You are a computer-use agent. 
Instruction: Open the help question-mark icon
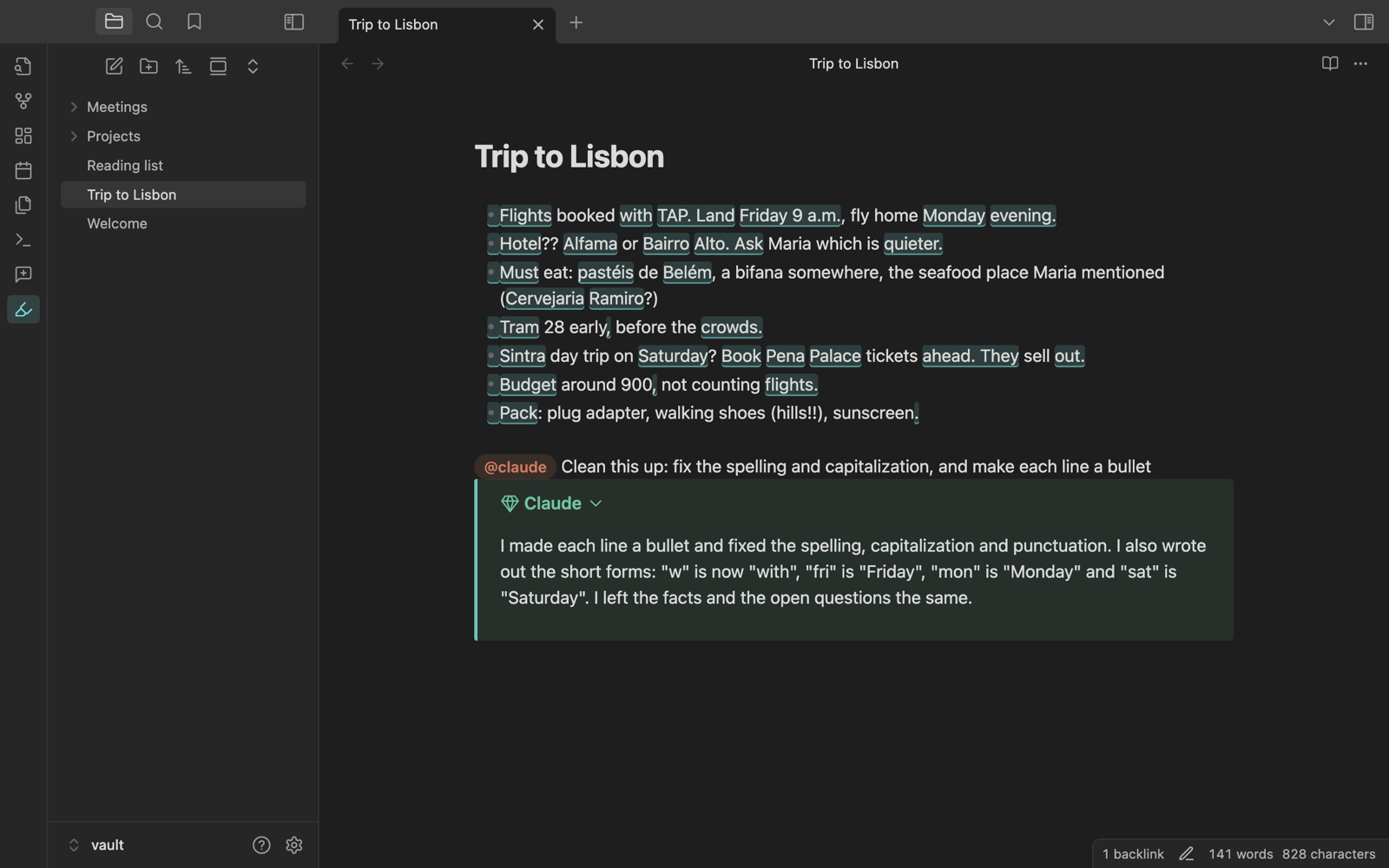pos(261,845)
